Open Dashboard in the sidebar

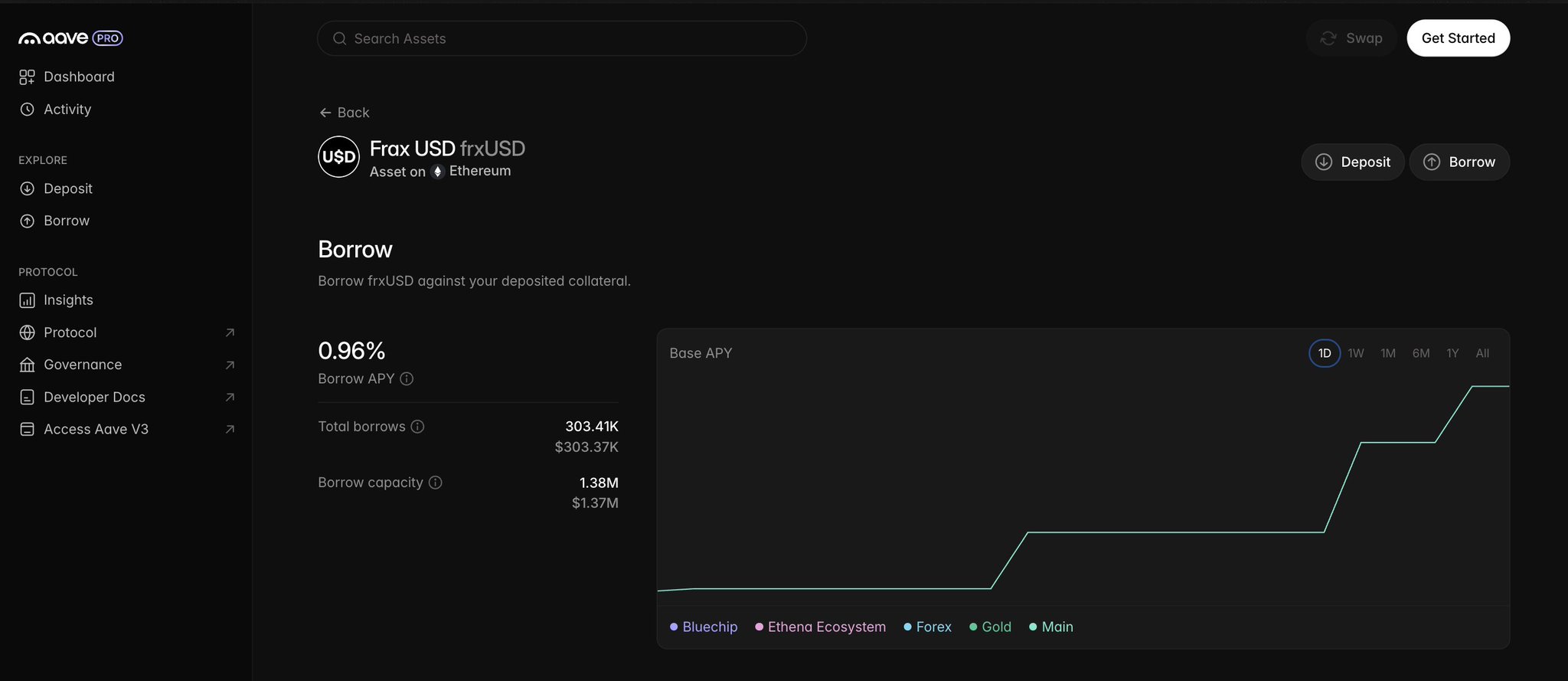coord(79,77)
